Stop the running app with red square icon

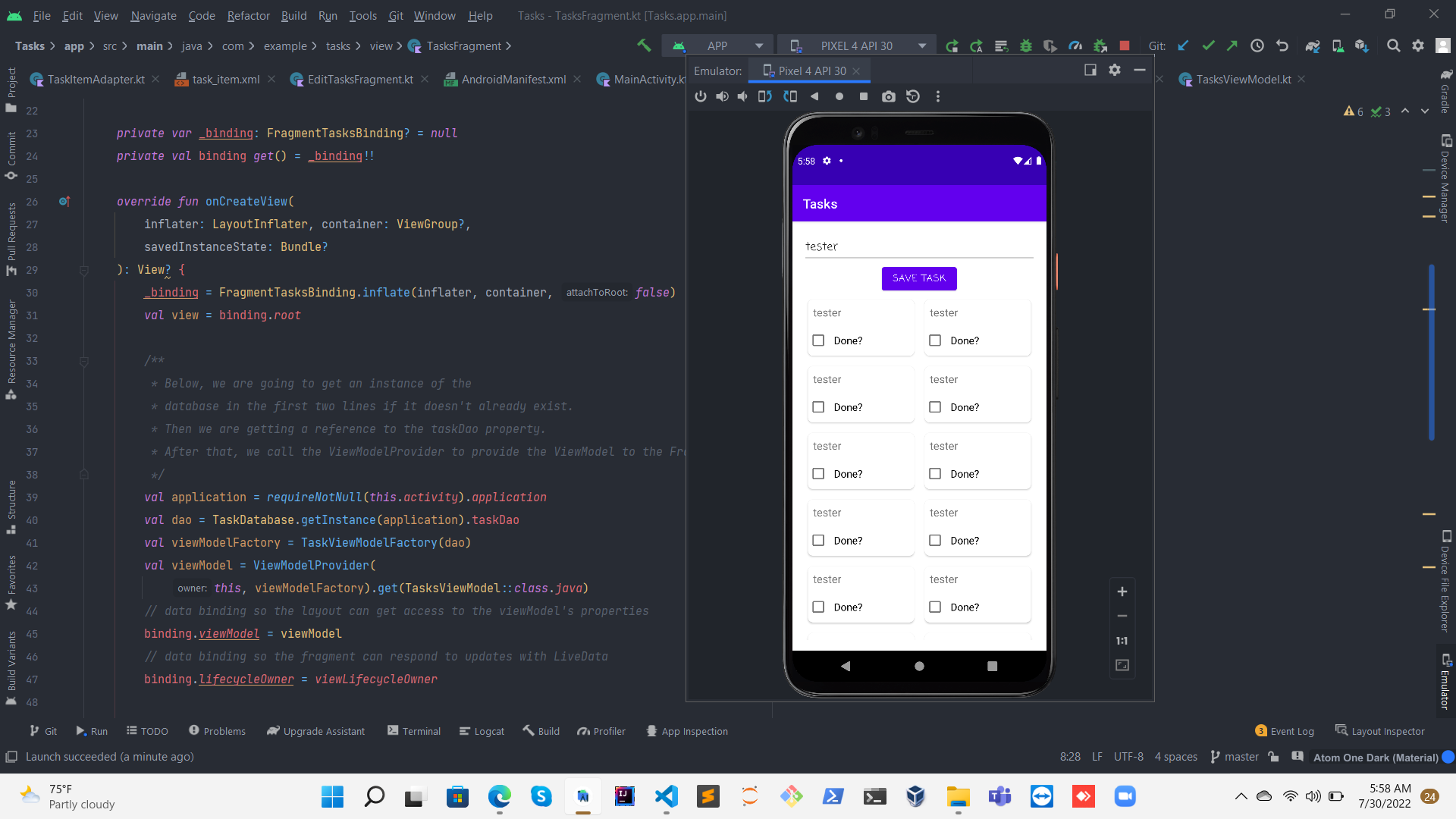pyautogui.click(x=1125, y=45)
